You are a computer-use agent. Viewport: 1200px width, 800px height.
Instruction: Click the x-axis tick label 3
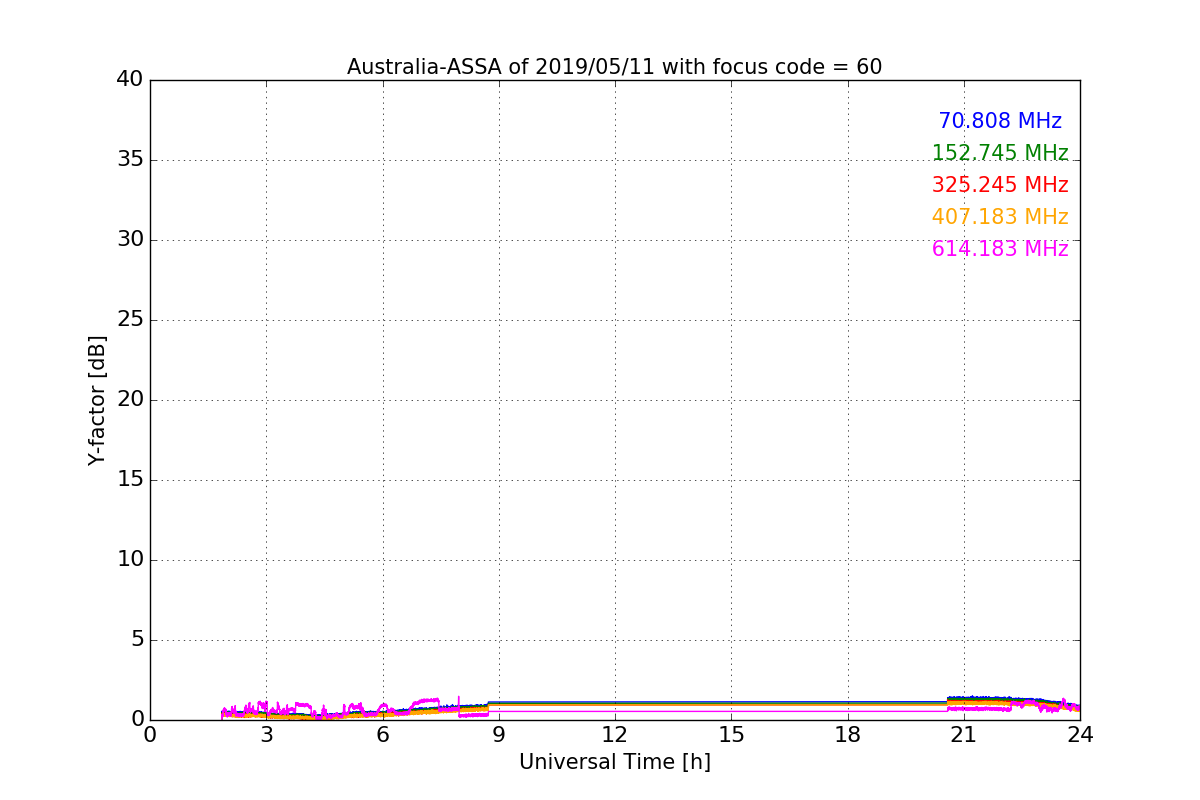point(266,735)
